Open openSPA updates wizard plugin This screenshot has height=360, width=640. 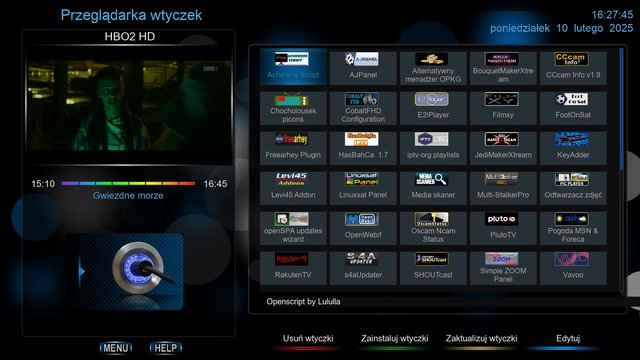click(293, 227)
